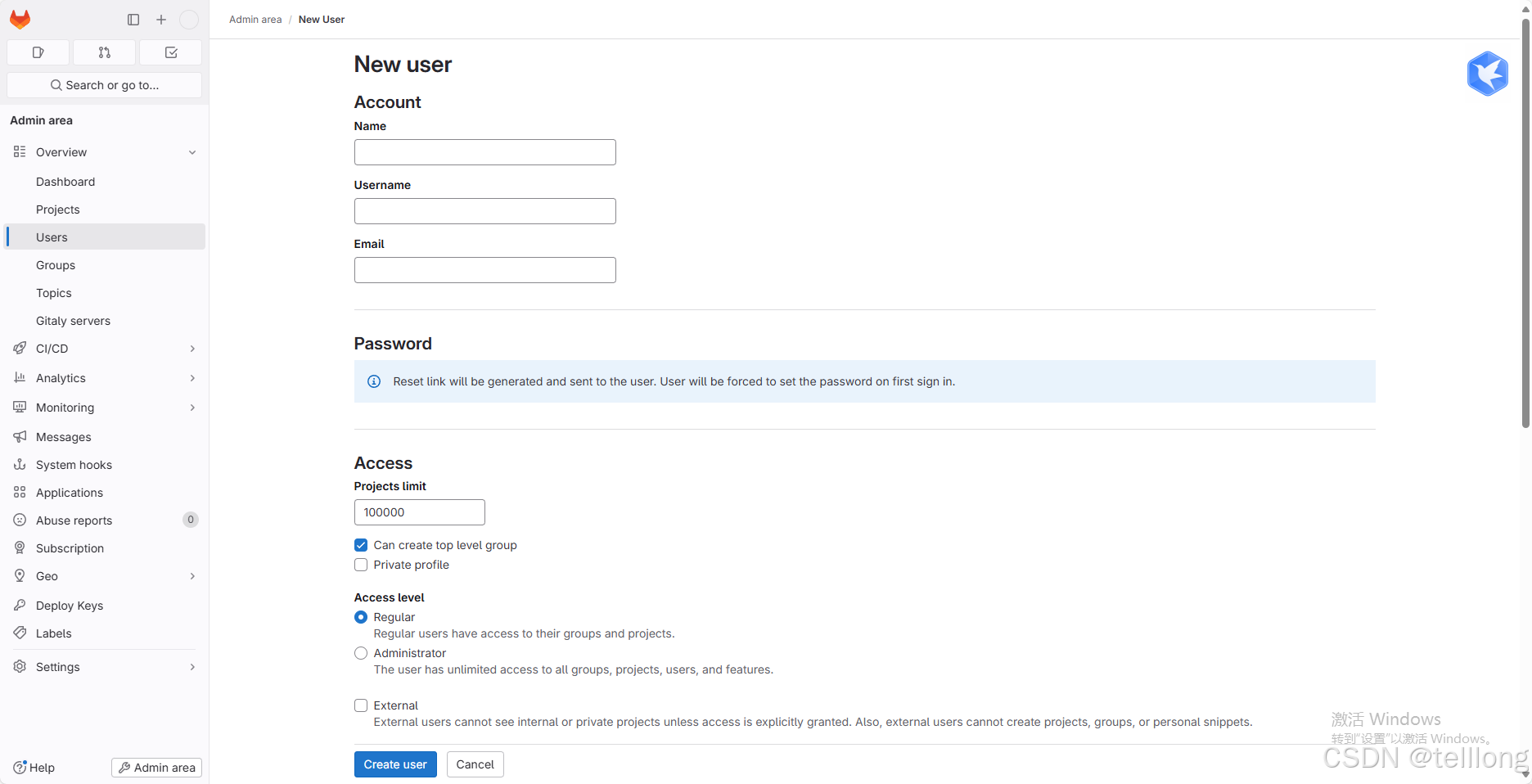Click the Abuse reports face icon
Viewport: 1532px width, 784px height.
[x=20, y=520]
